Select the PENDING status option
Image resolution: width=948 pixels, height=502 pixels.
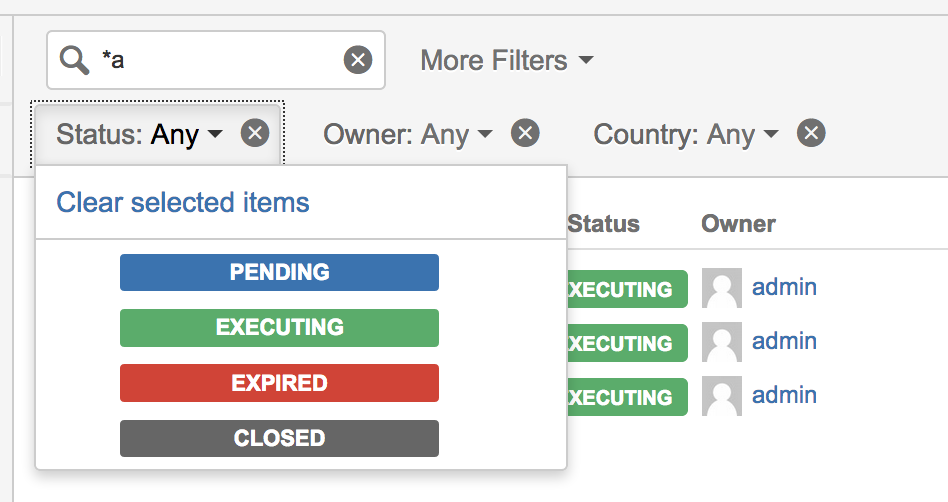[x=279, y=272]
